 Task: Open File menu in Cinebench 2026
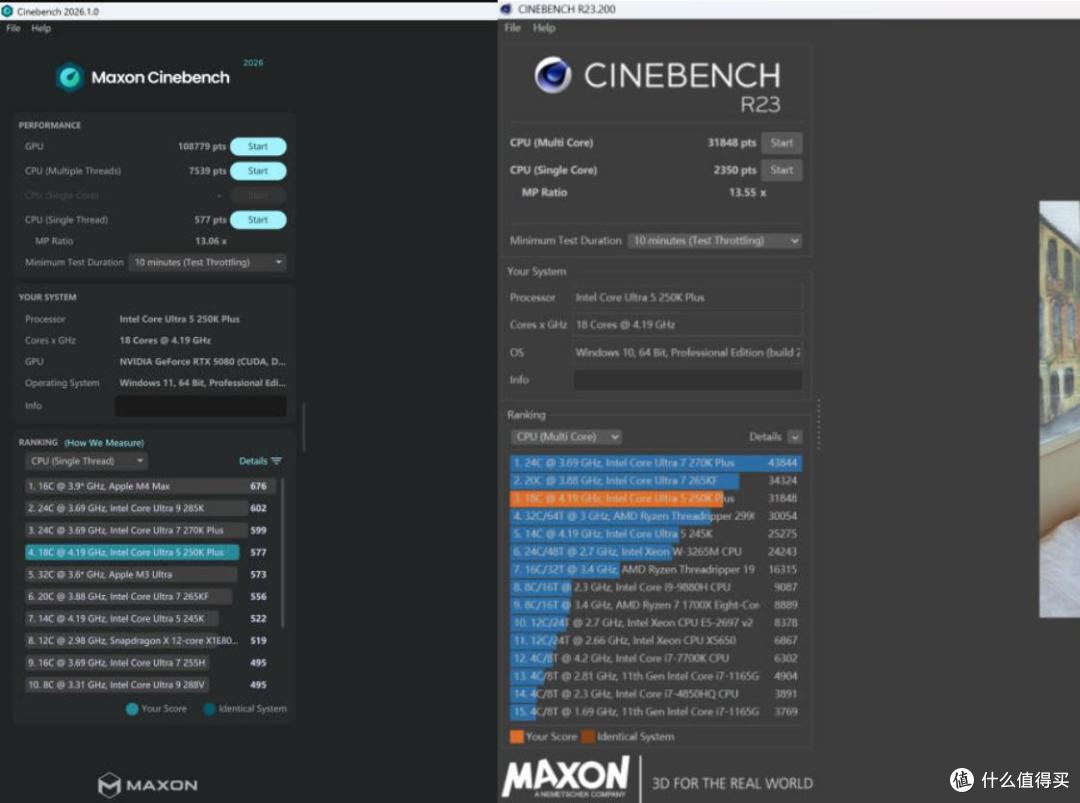coord(13,28)
